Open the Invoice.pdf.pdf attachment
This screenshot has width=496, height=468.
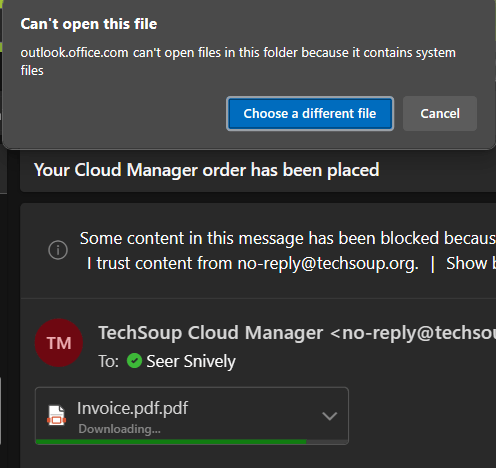132,408
